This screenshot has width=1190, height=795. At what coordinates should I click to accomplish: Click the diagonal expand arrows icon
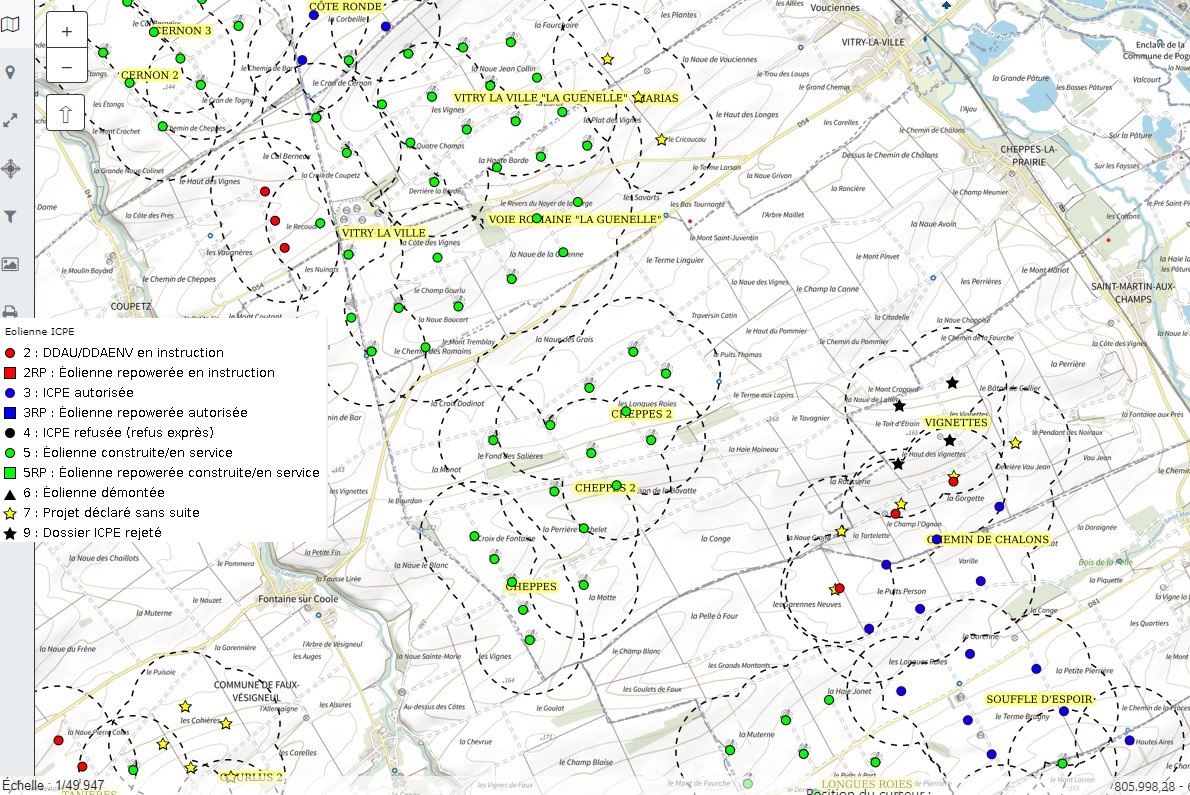click(x=10, y=120)
